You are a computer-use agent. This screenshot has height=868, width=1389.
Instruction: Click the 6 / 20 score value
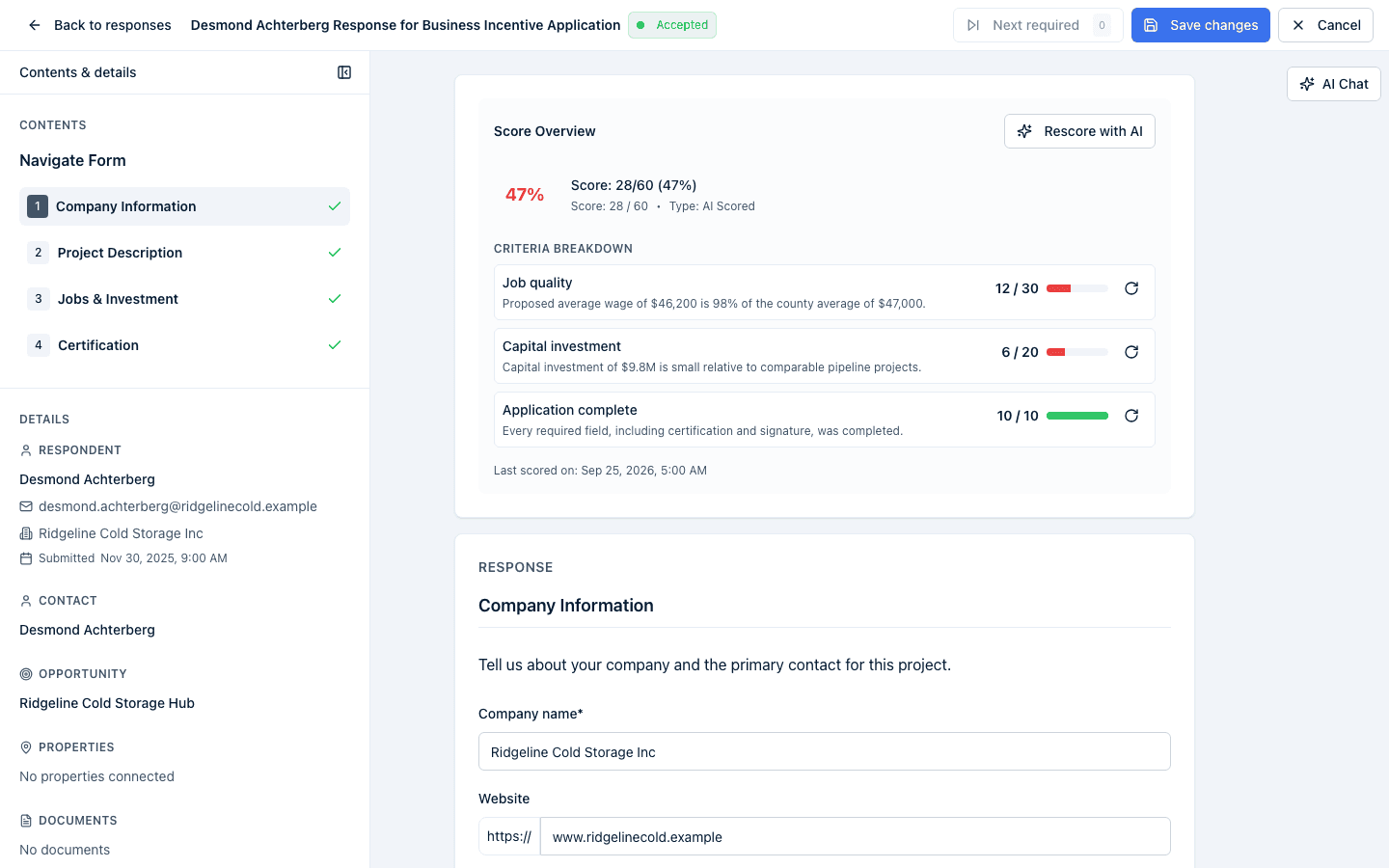point(1020,352)
